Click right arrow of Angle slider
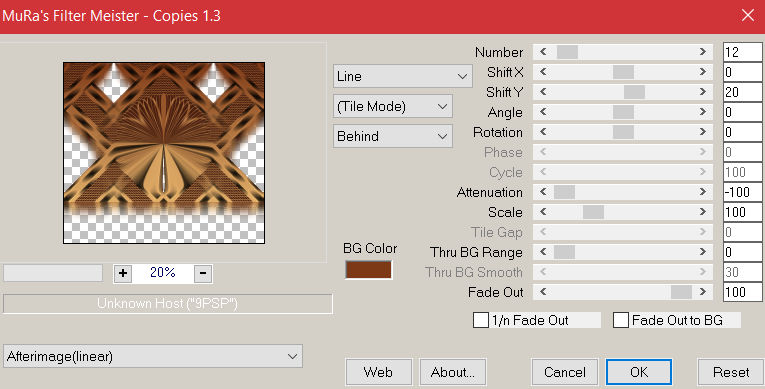 coord(703,112)
